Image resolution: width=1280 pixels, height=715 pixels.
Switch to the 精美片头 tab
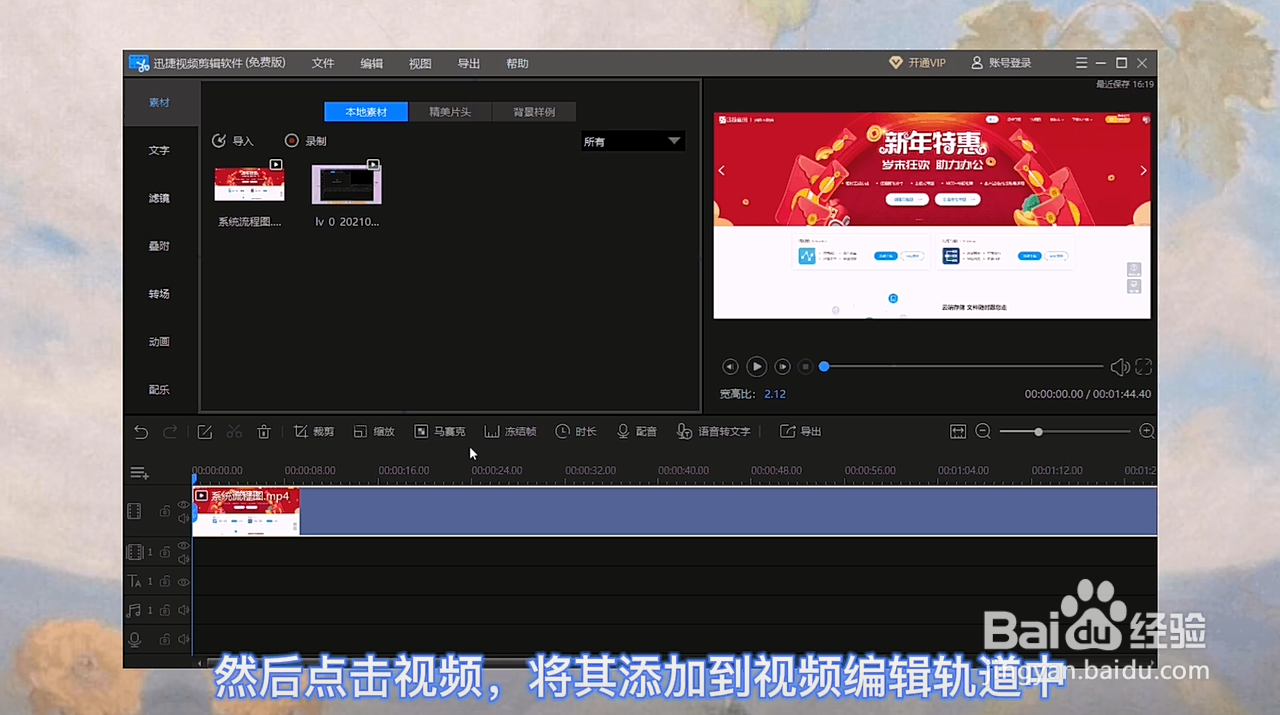[x=449, y=111]
